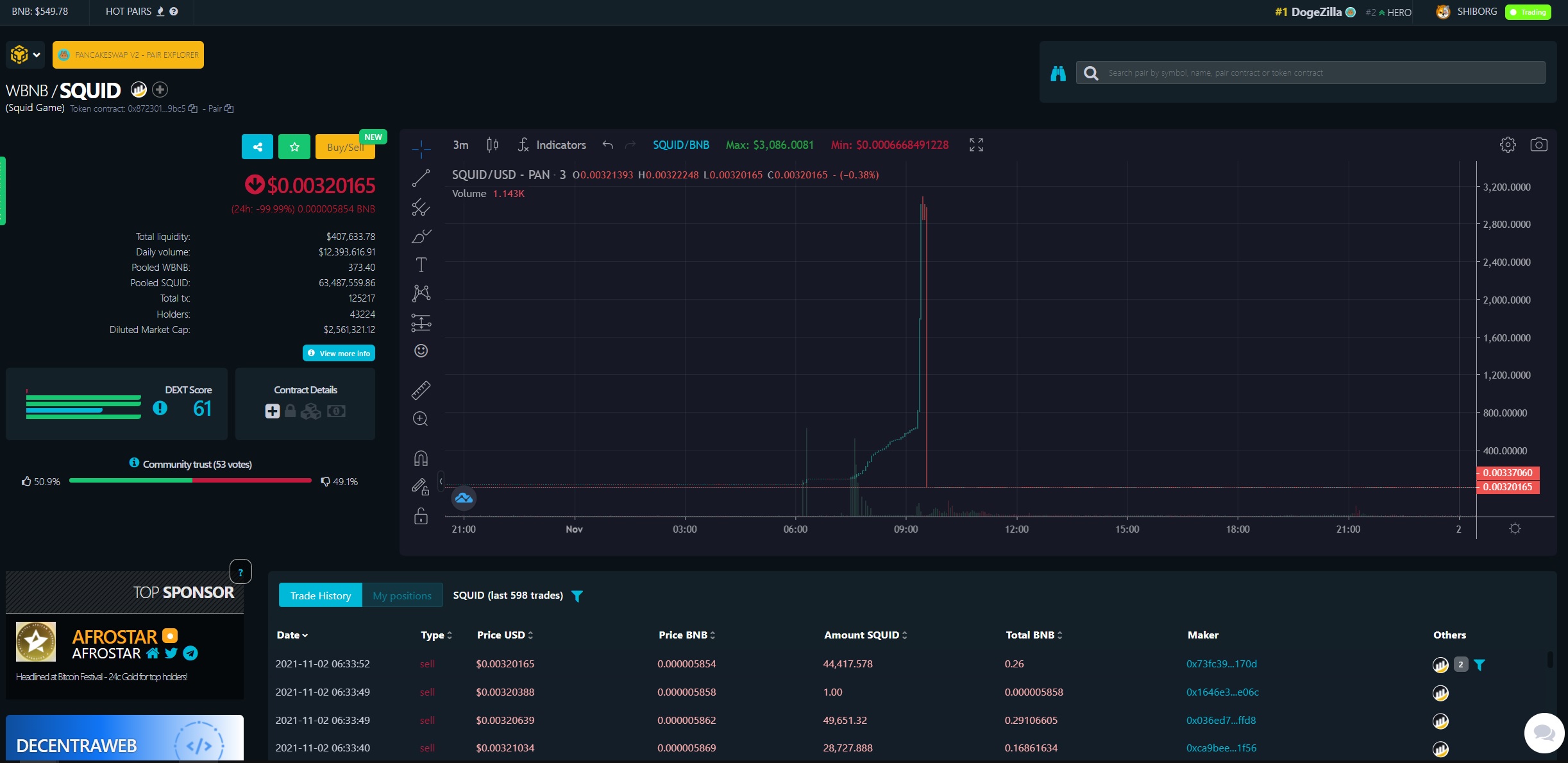Sort trades by Price BNB column

[x=687, y=635]
